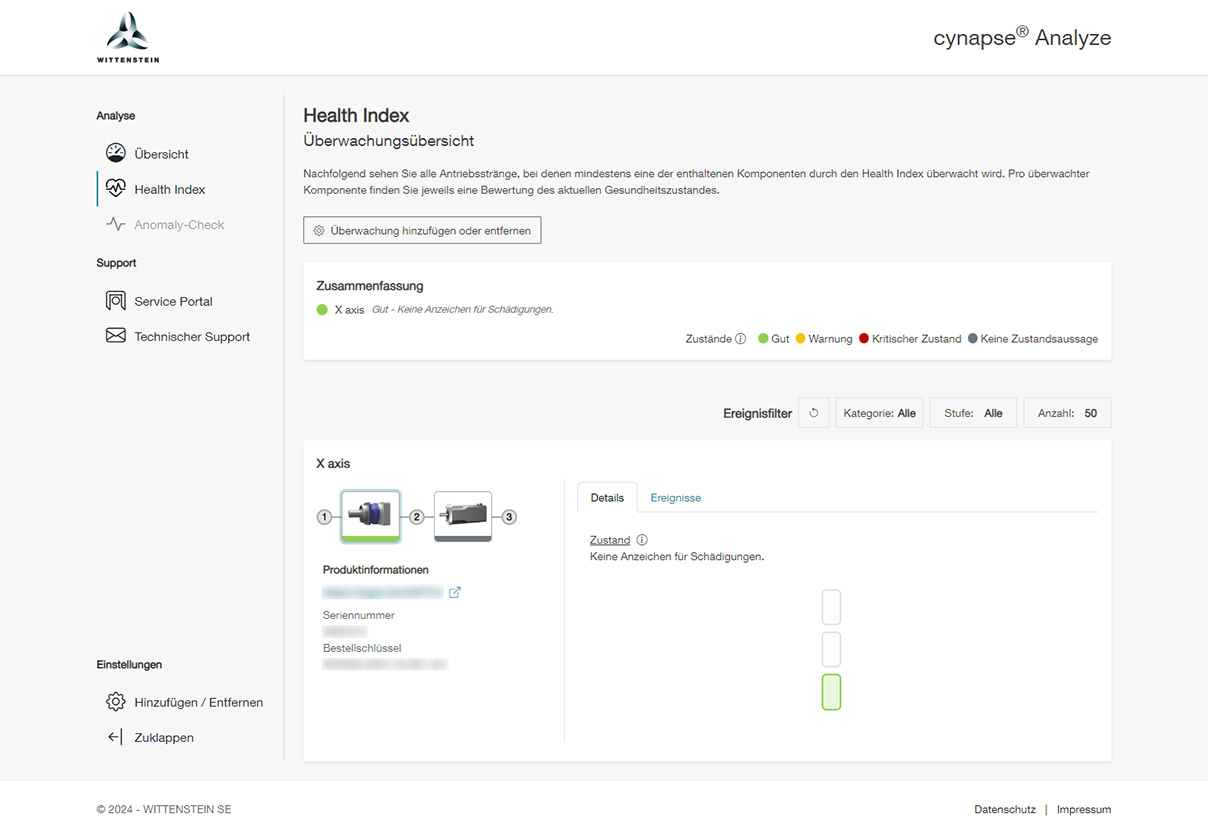Click the red Kritischer Zustand legend swatch
The image size is (1208, 823).
tap(863, 339)
